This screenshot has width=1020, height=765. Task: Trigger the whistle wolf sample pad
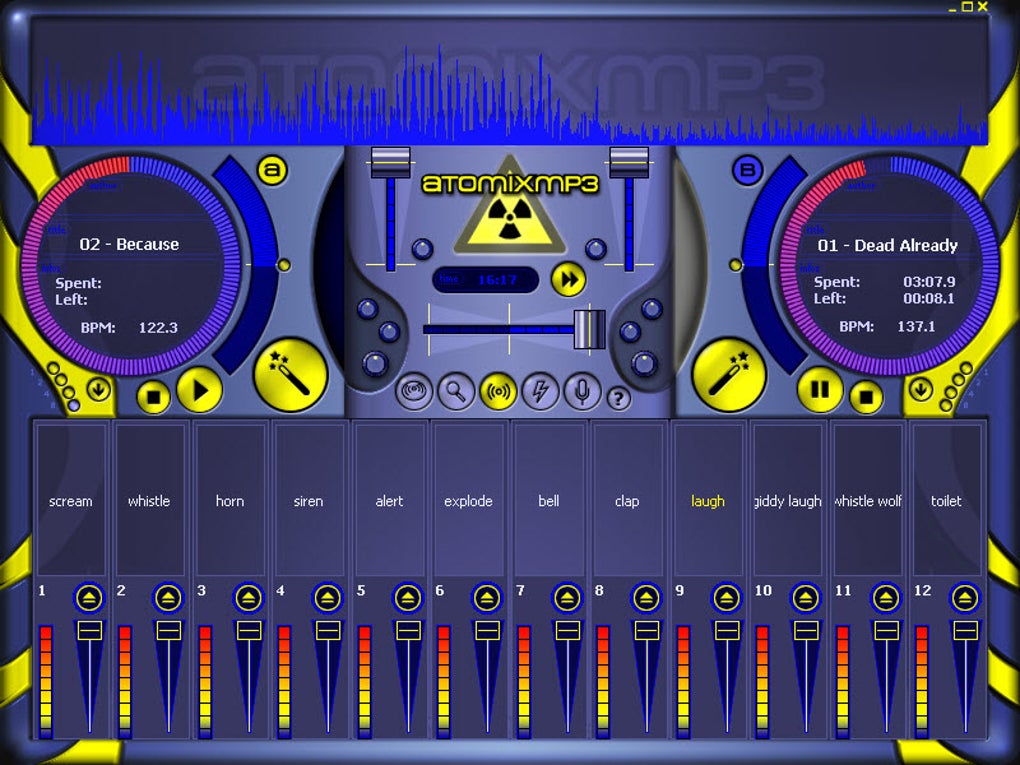coord(867,500)
